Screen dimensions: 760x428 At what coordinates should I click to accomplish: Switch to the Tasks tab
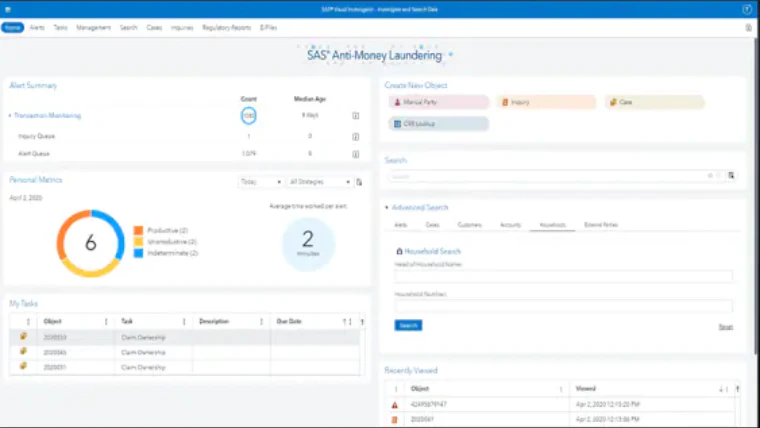pos(61,28)
